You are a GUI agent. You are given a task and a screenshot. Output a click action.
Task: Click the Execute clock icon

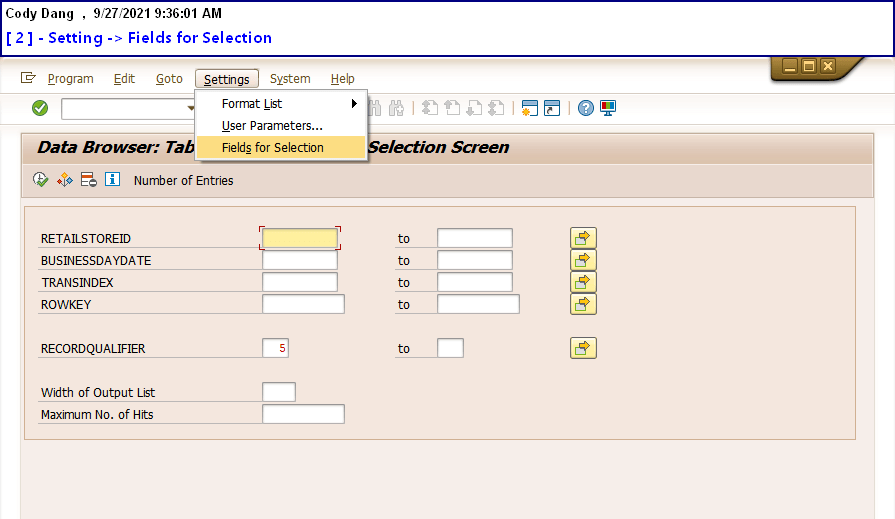tap(41, 180)
